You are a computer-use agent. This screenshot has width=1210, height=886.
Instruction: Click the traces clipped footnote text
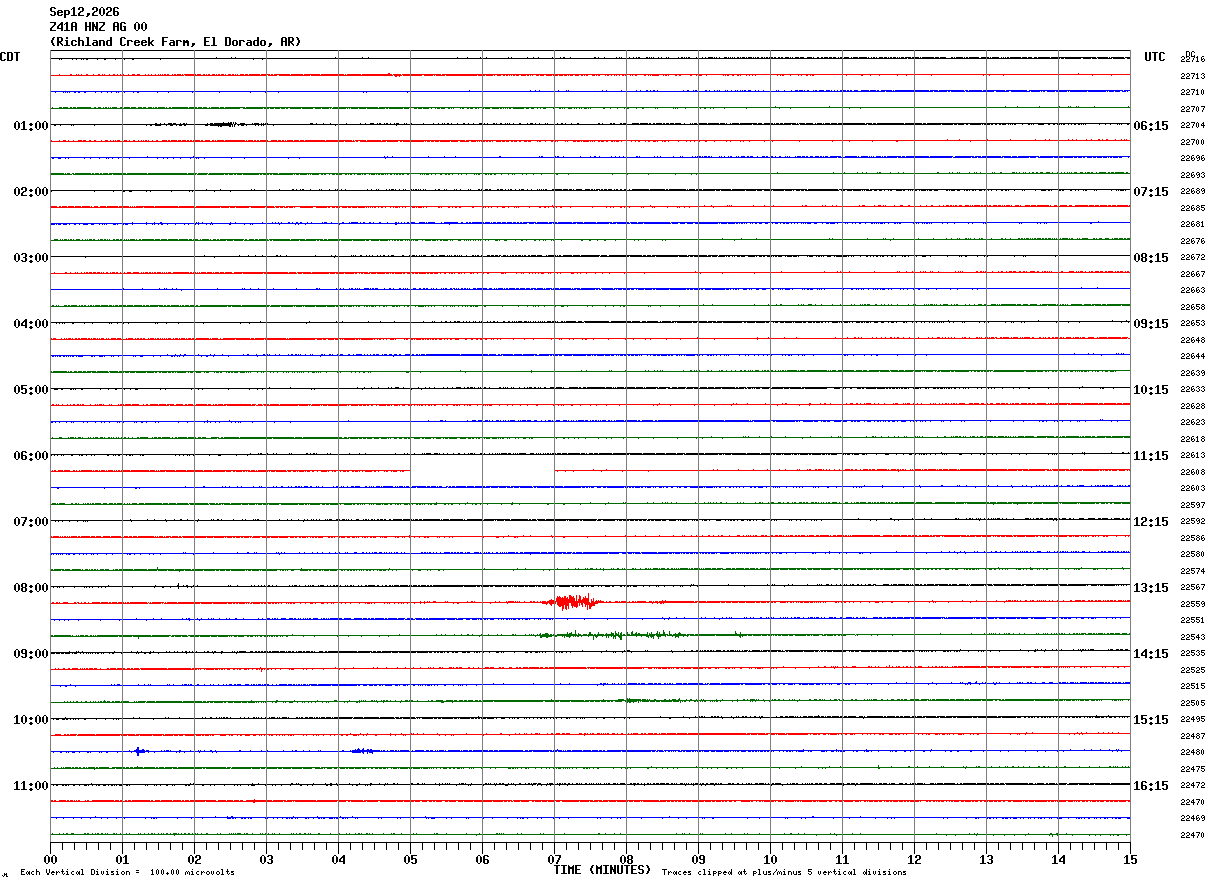(x=784, y=873)
